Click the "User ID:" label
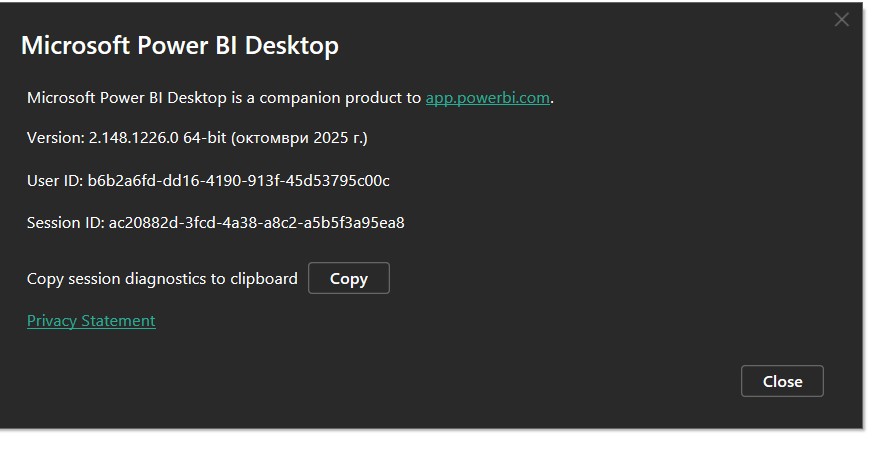 tap(55, 181)
